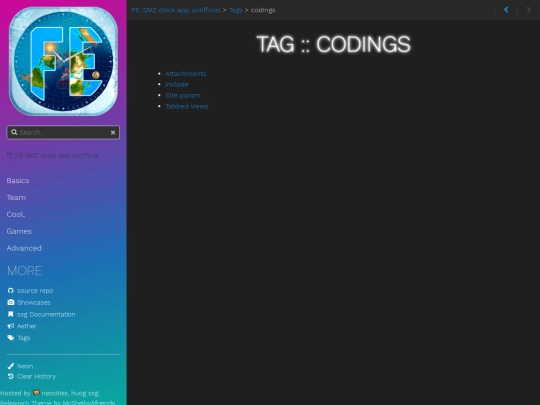Open the Cool menu section
The width and height of the screenshot is (540, 405).
coord(16,214)
